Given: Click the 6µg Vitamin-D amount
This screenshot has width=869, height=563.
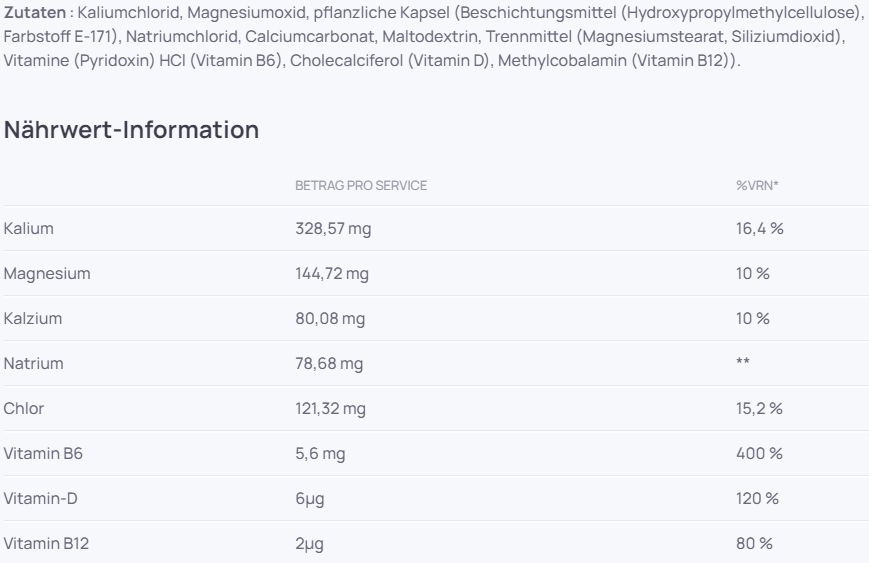Looking at the screenshot, I should pyautogui.click(x=310, y=499).
